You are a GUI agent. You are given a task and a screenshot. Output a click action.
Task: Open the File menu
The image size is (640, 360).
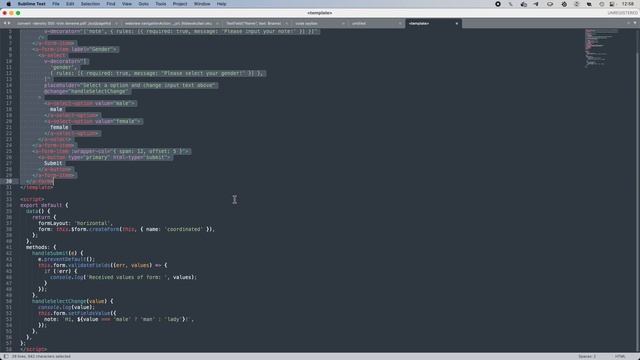(x=56, y=4)
